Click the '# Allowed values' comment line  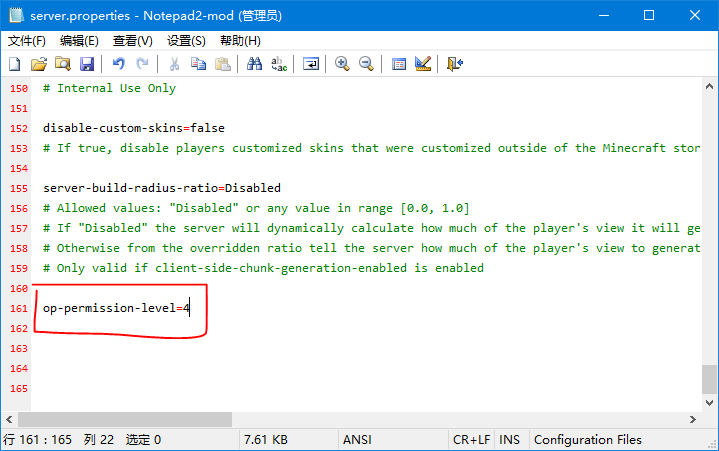(x=256, y=208)
